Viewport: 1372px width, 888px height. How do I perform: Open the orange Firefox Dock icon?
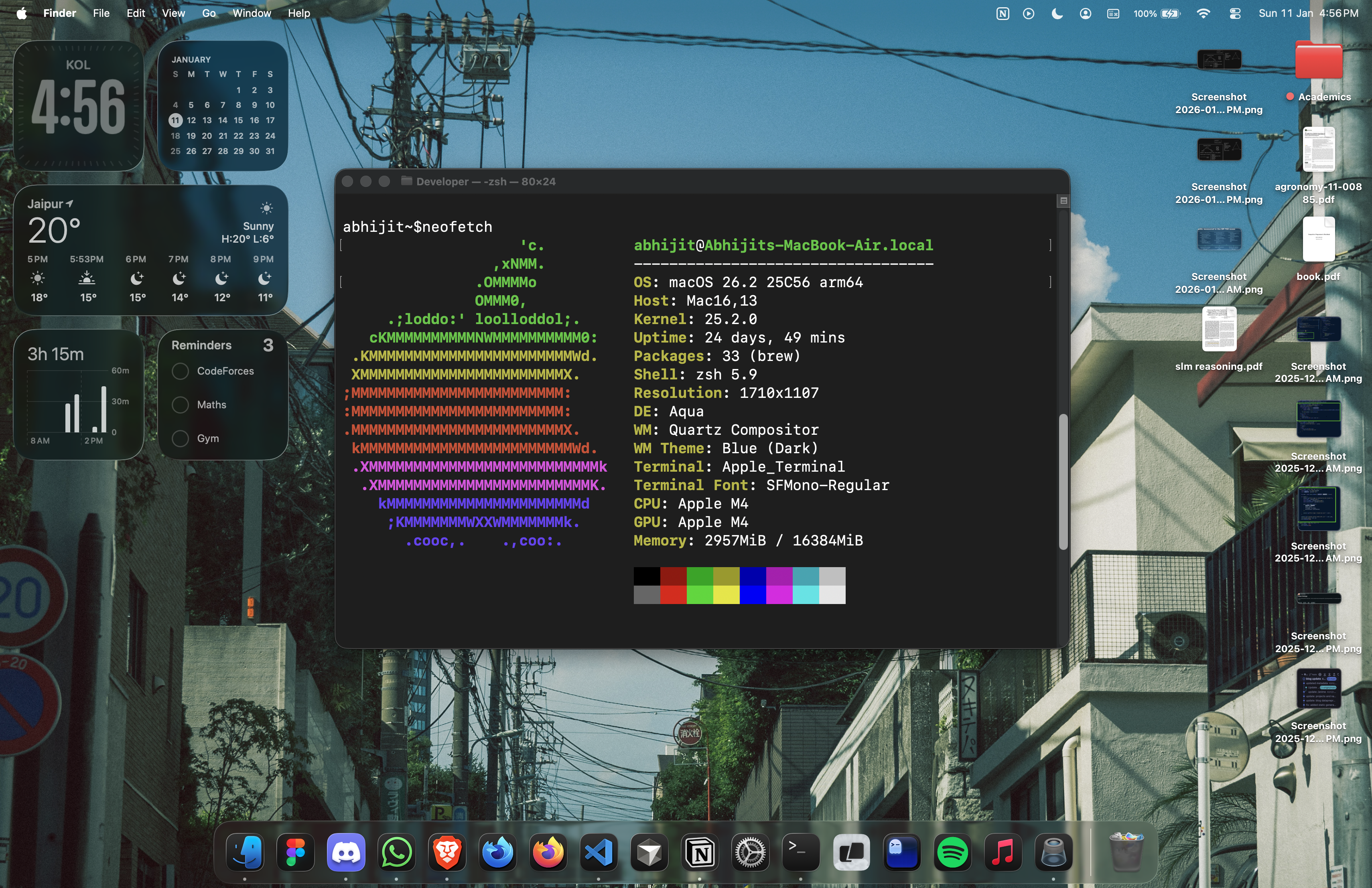[x=548, y=852]
